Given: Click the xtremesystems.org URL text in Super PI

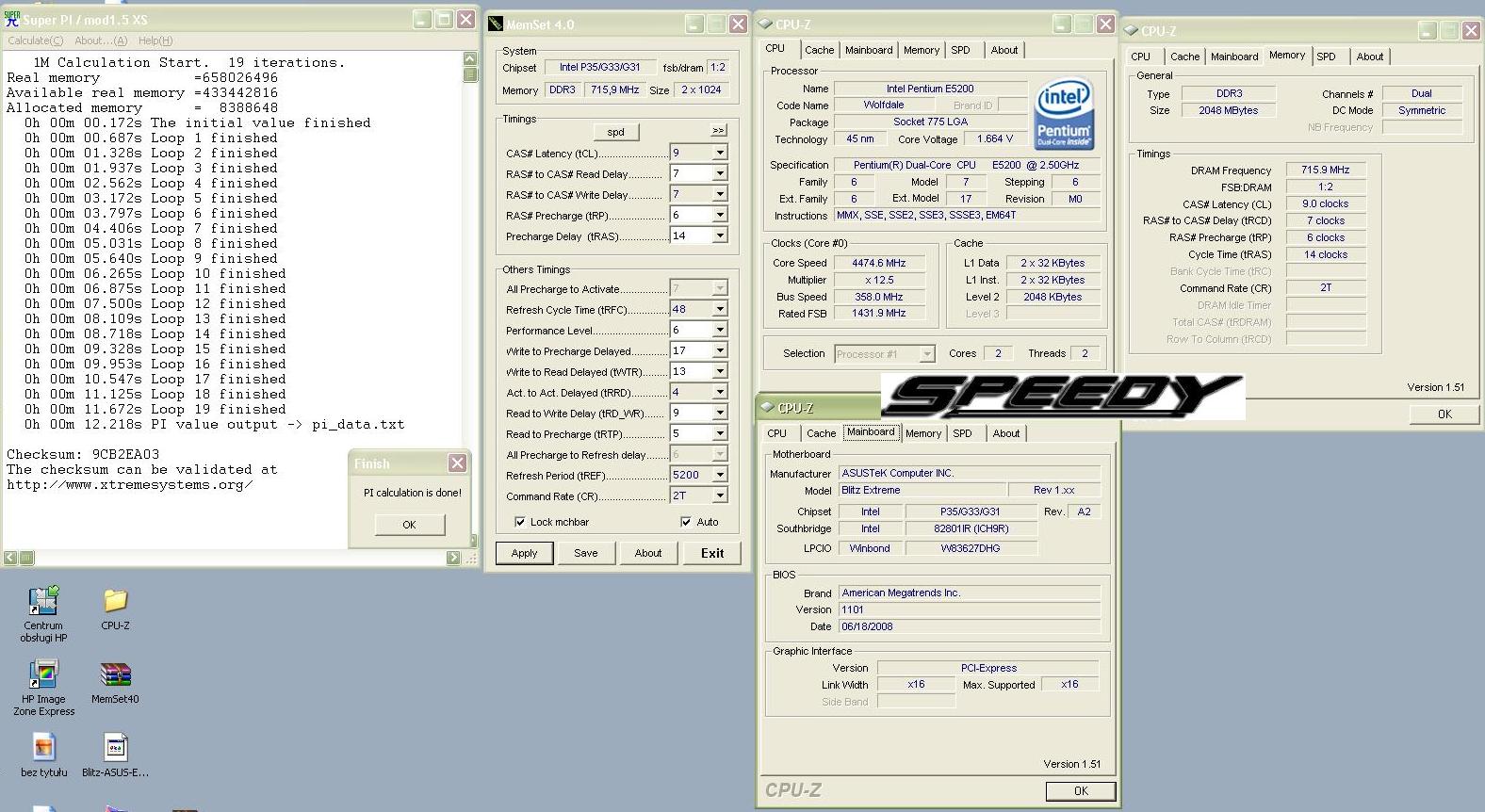Looking at the screenshot, I should point(130,485).
